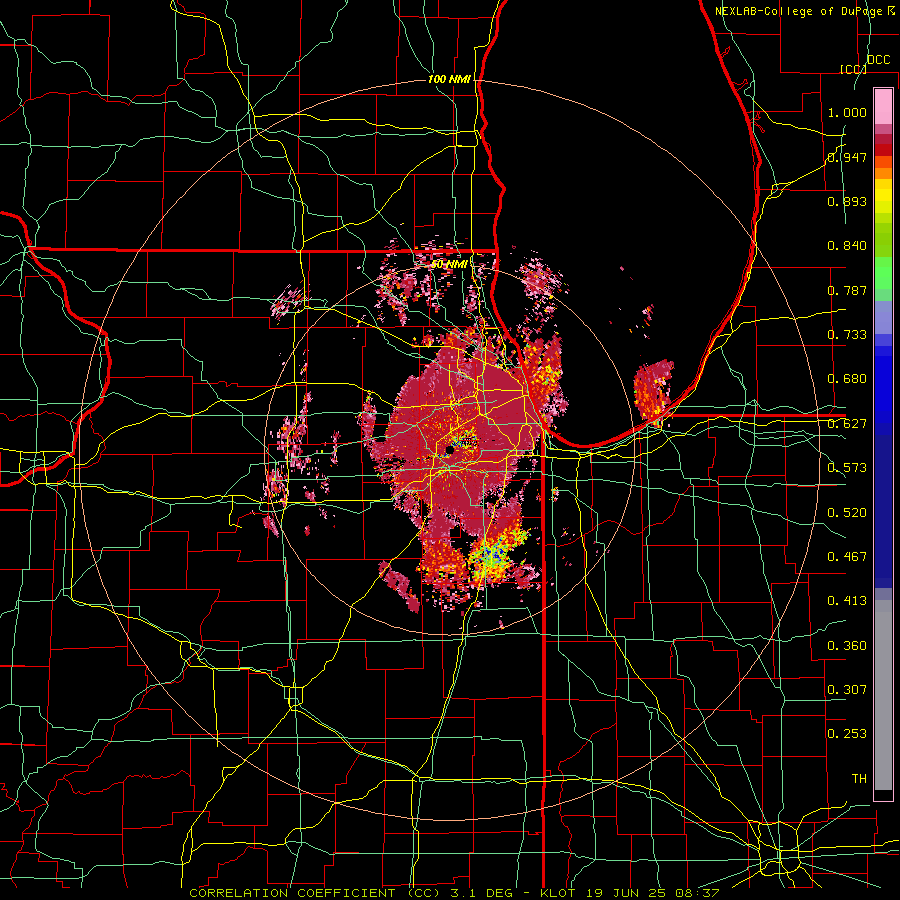Click the 0.893 scale value

847,201
